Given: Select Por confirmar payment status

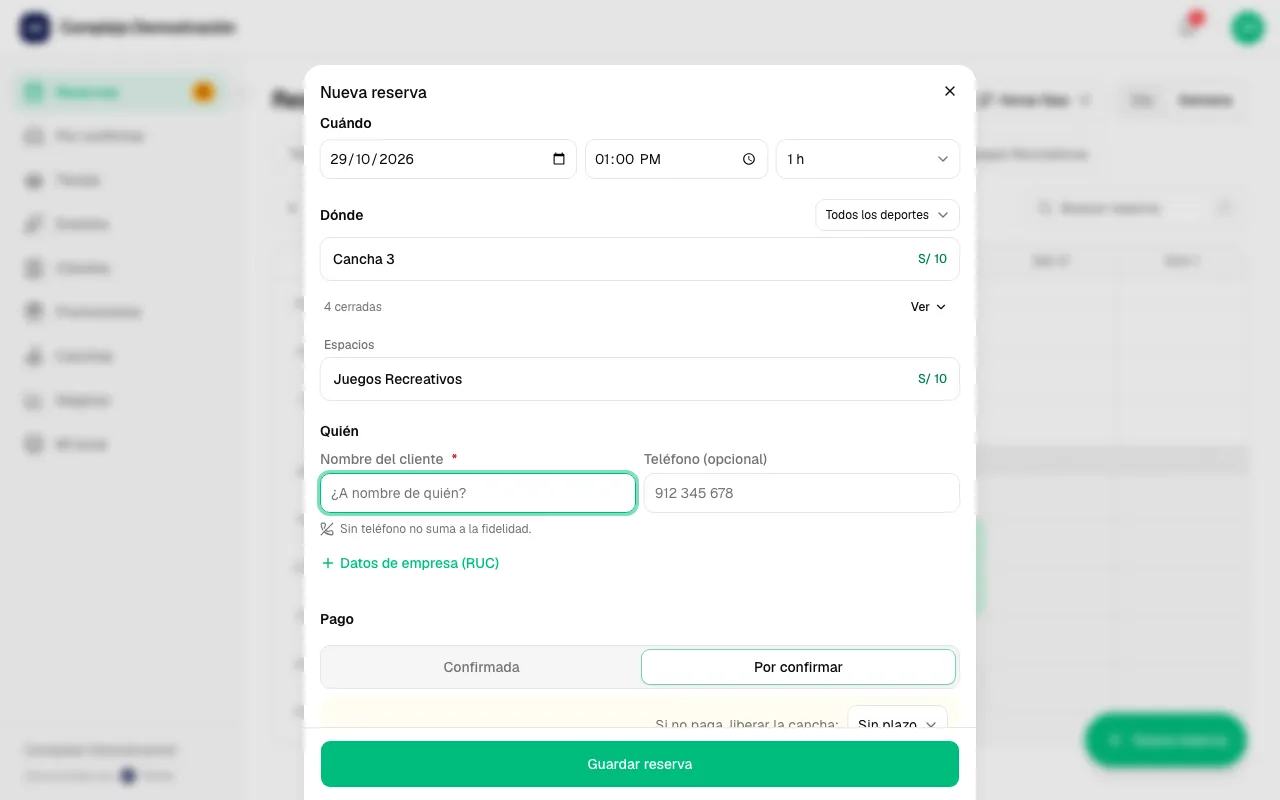Looking at the screenshot, I should pos(798,667).
